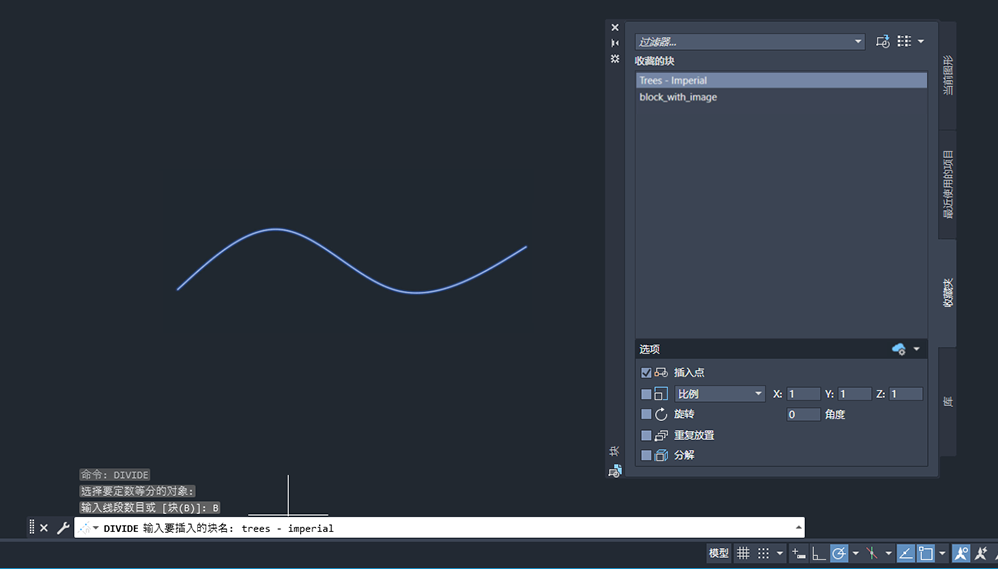Switch to the 收藏夹 tab
Screen dimensions: 998x569
pos(948,293)
